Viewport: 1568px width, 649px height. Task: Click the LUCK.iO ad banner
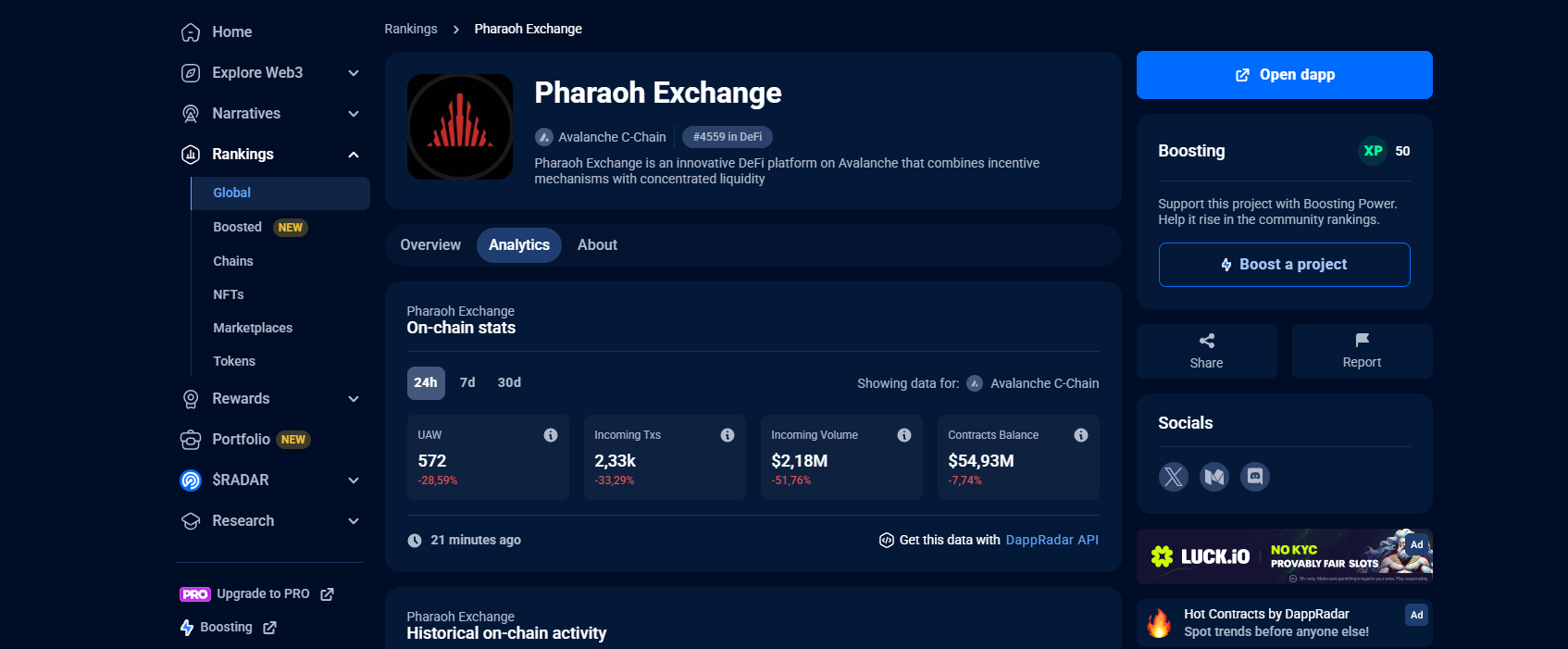pos(1285,556)
